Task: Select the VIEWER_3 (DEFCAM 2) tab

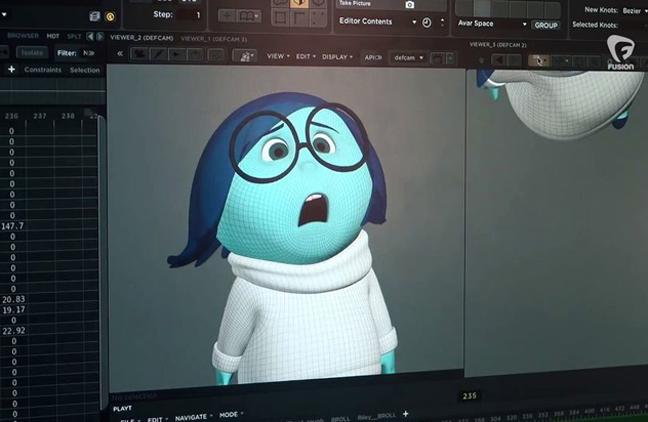Action: coord(498,45)
